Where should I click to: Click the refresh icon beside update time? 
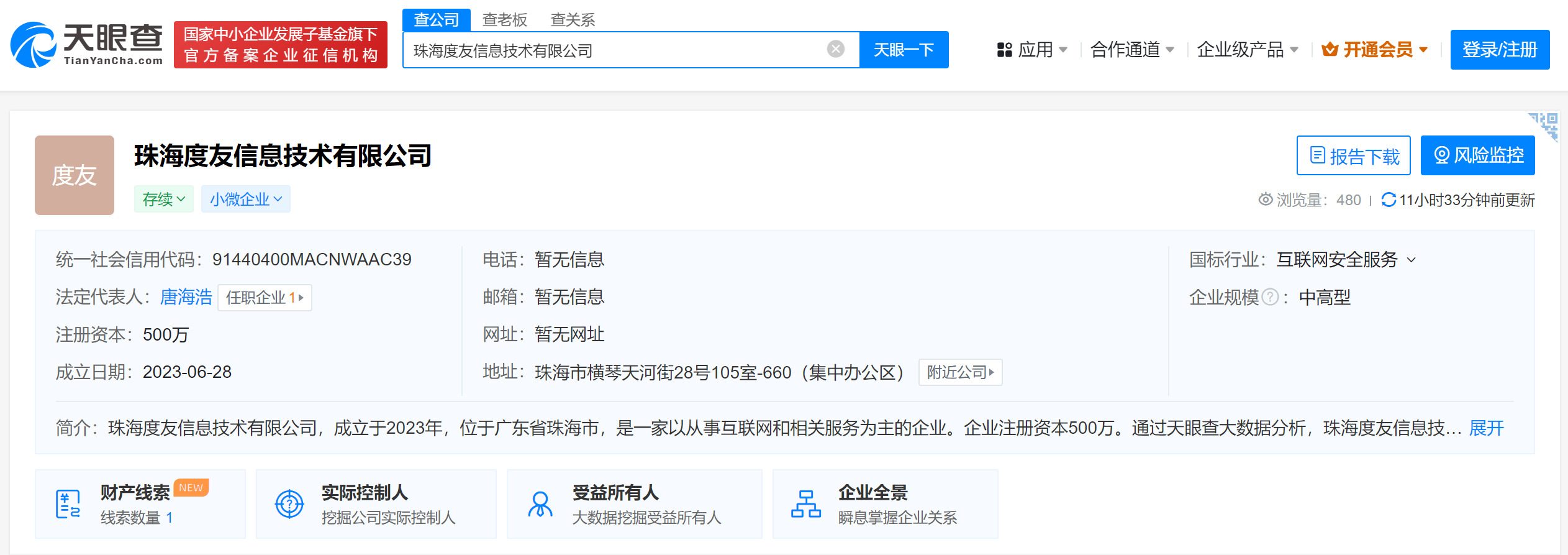click(1389, 200)
